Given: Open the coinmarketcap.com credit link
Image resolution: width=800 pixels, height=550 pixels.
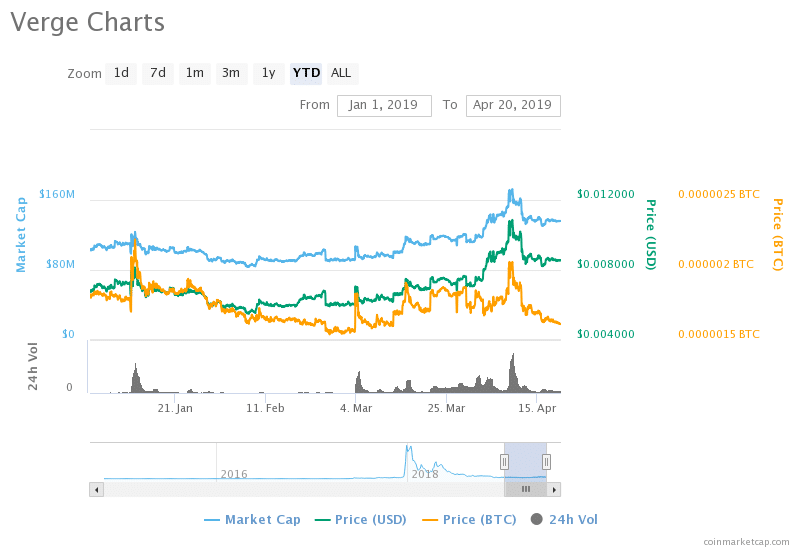Looking at the screenshot, I should (746, 542).
